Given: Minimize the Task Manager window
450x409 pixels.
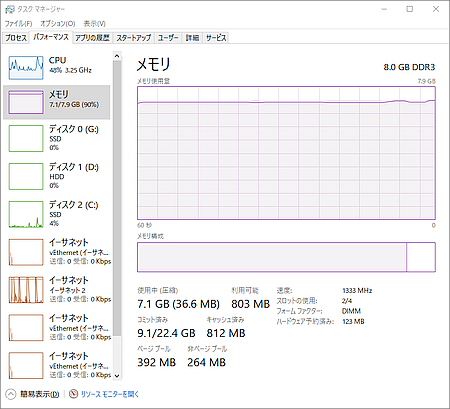Looking at the screenshot, I should [x=384, y=9].
